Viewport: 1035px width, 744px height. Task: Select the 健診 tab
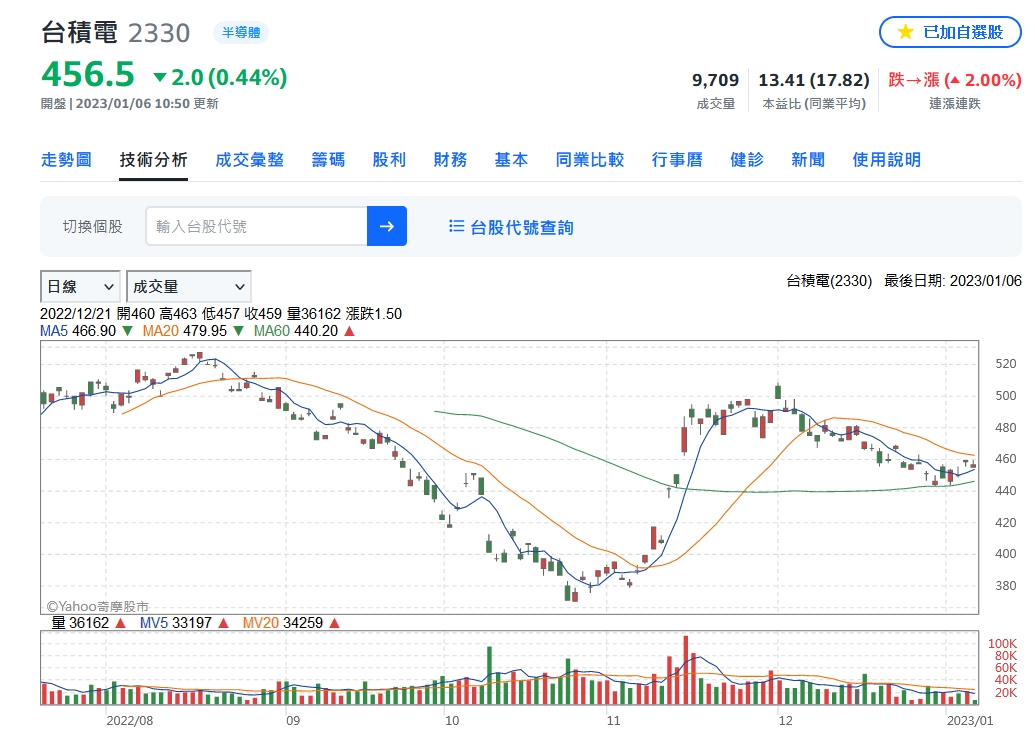click(x=747, y=160)
